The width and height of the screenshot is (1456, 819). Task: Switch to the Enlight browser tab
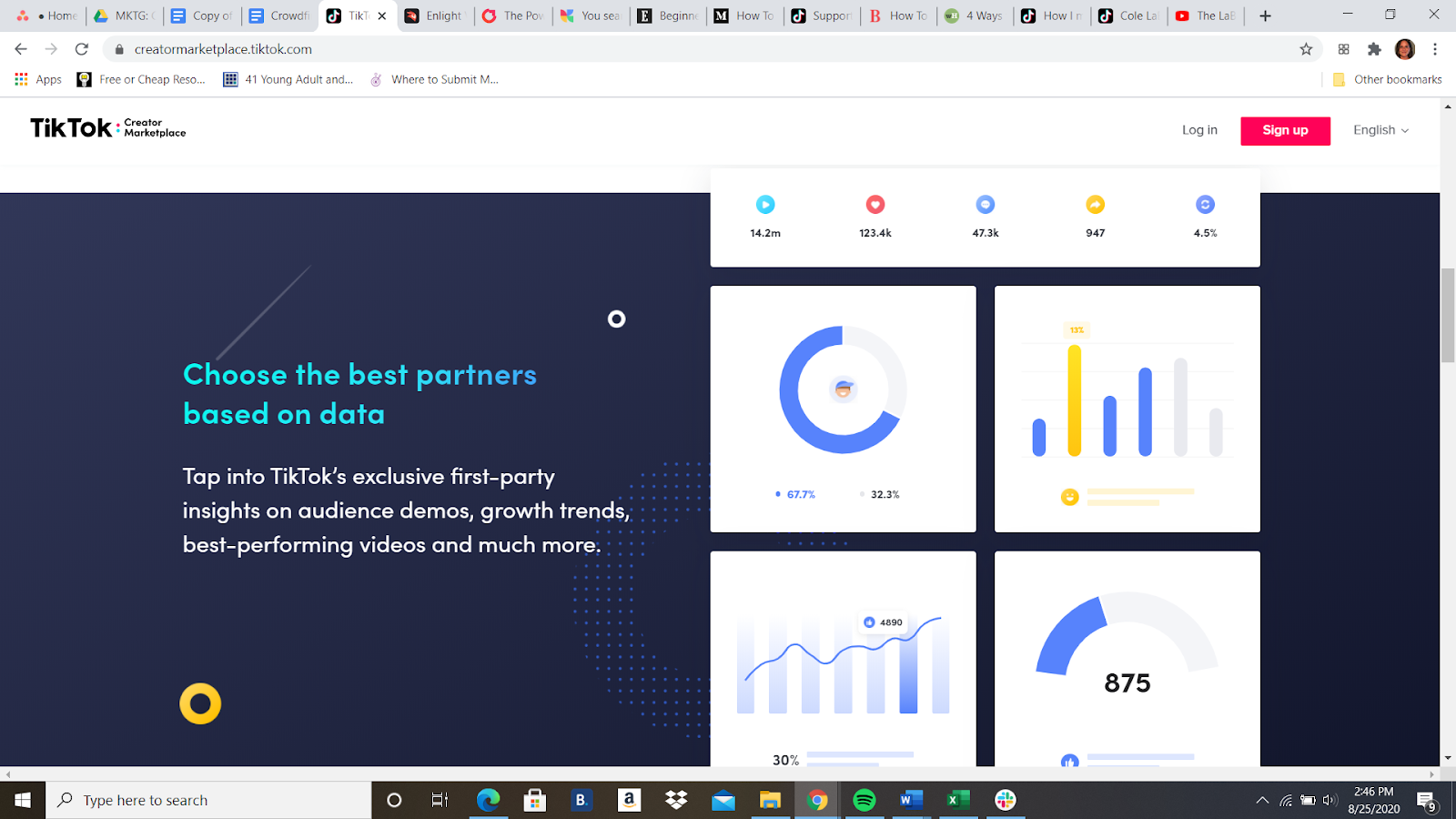[435, 15]
